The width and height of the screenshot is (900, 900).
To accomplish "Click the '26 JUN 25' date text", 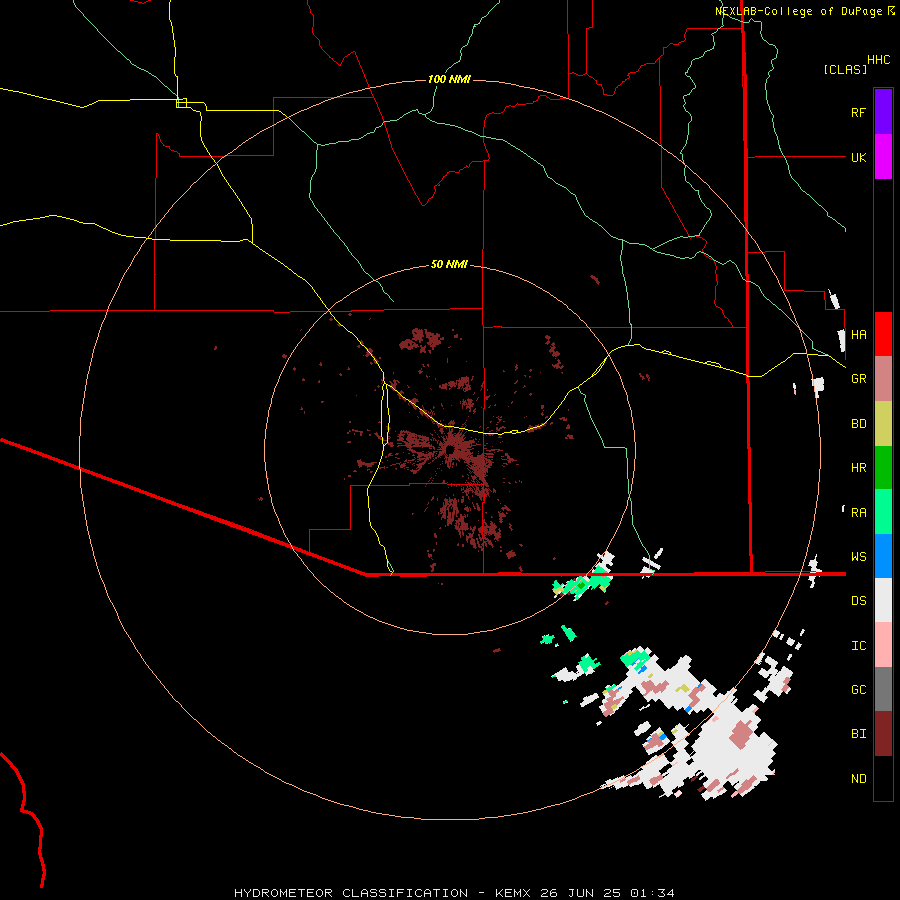I will click(x=581, y=893).
